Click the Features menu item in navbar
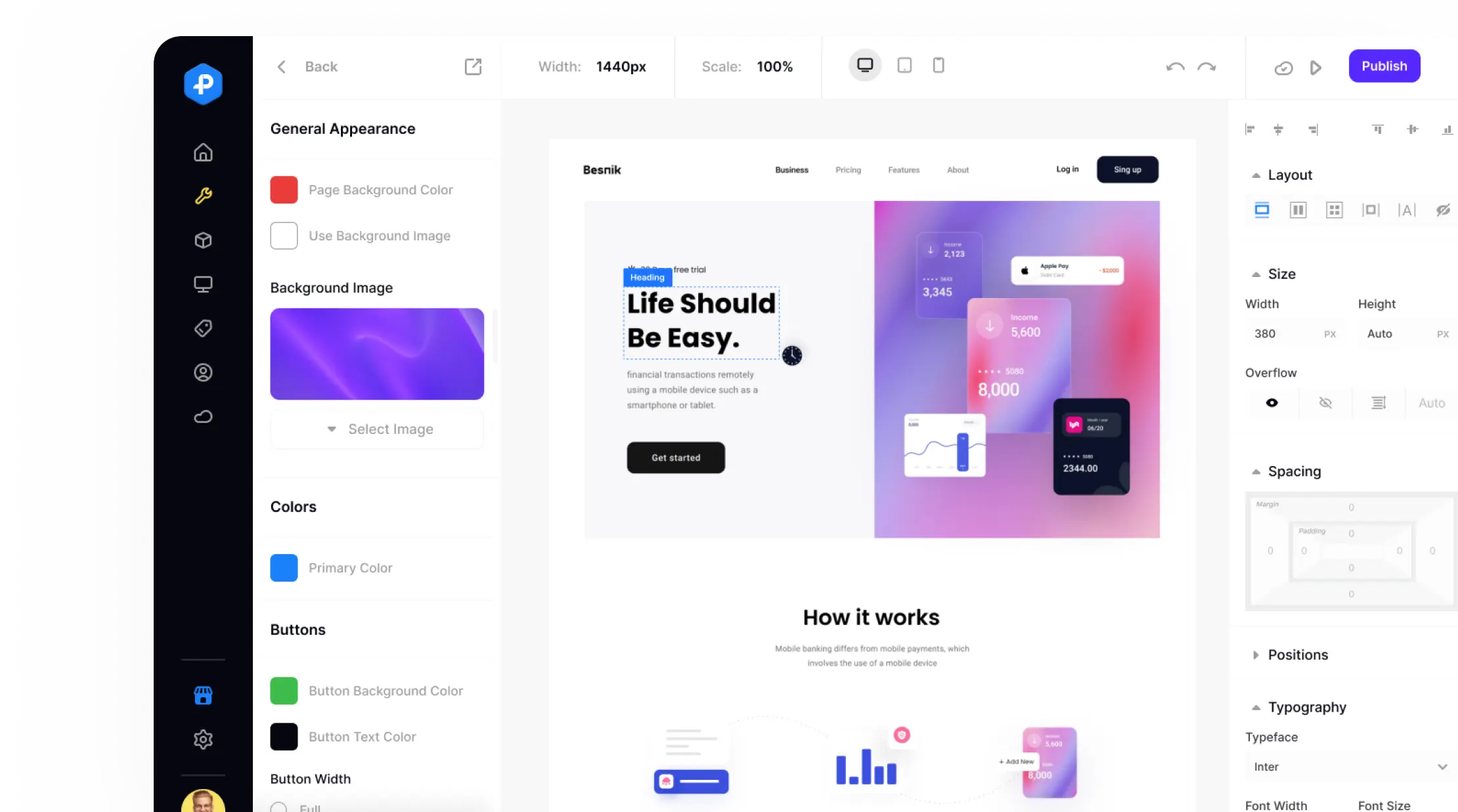Viewport: 1458px width, 812px height. [901, 169]
